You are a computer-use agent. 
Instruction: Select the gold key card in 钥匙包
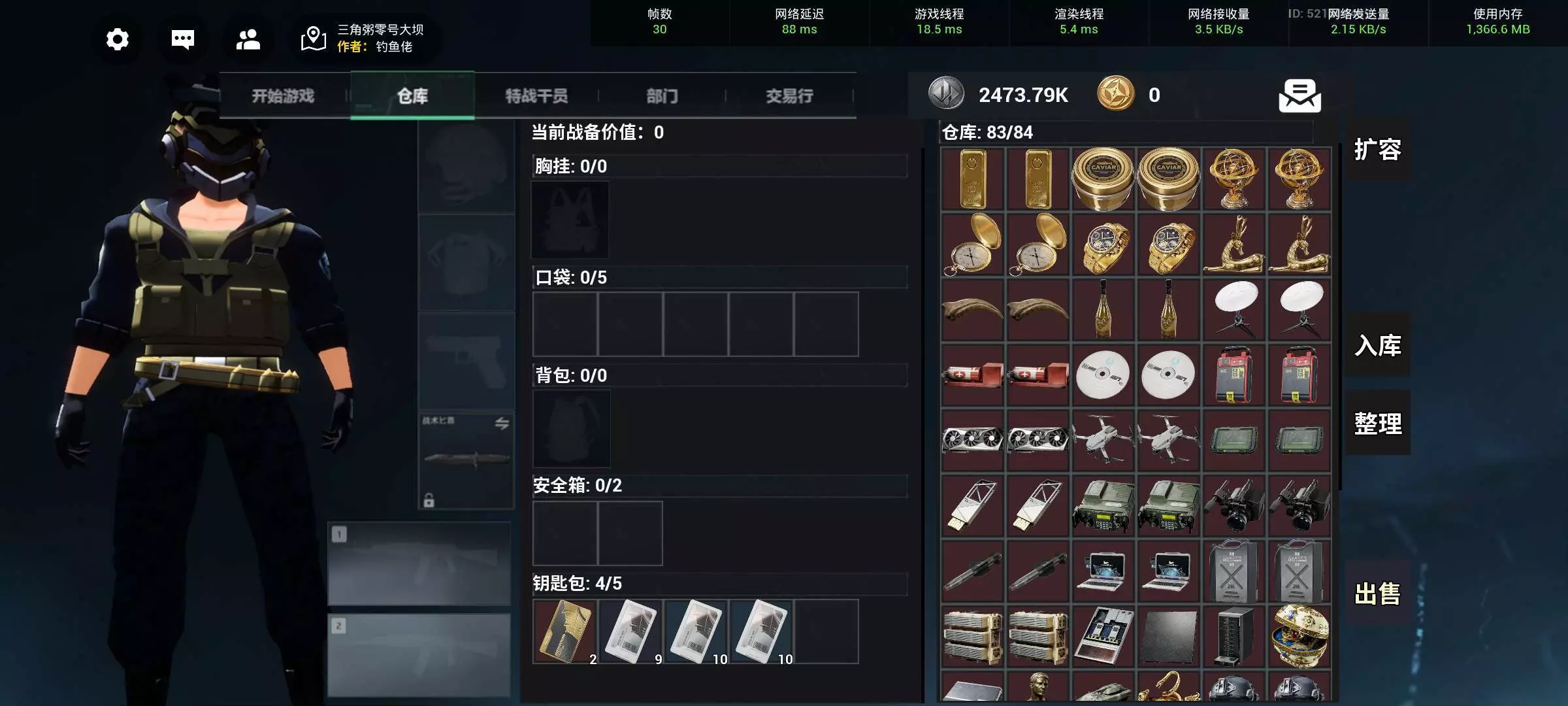coord(565,631)
